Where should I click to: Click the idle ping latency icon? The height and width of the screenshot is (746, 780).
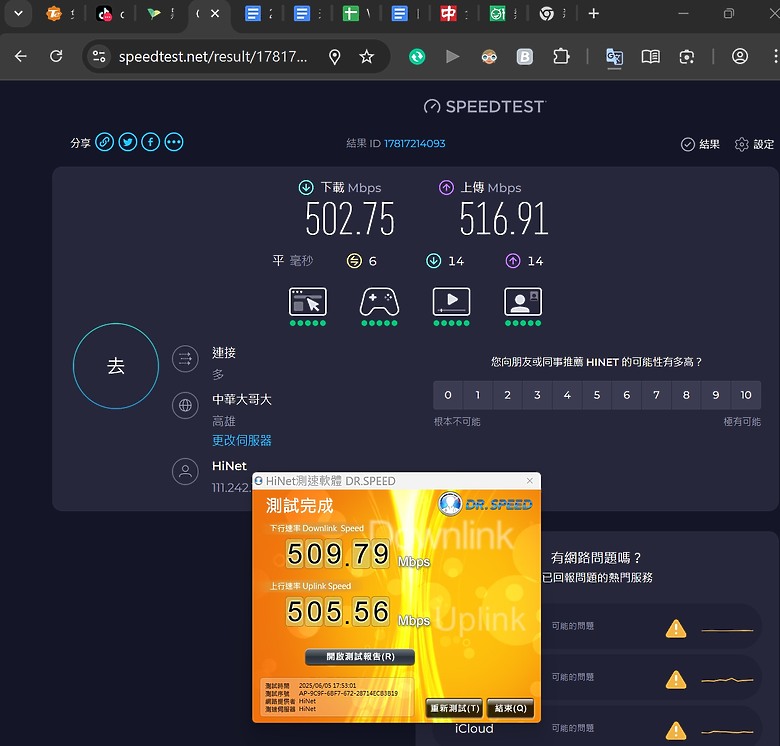pyautogui.click(x=354, y=261)
